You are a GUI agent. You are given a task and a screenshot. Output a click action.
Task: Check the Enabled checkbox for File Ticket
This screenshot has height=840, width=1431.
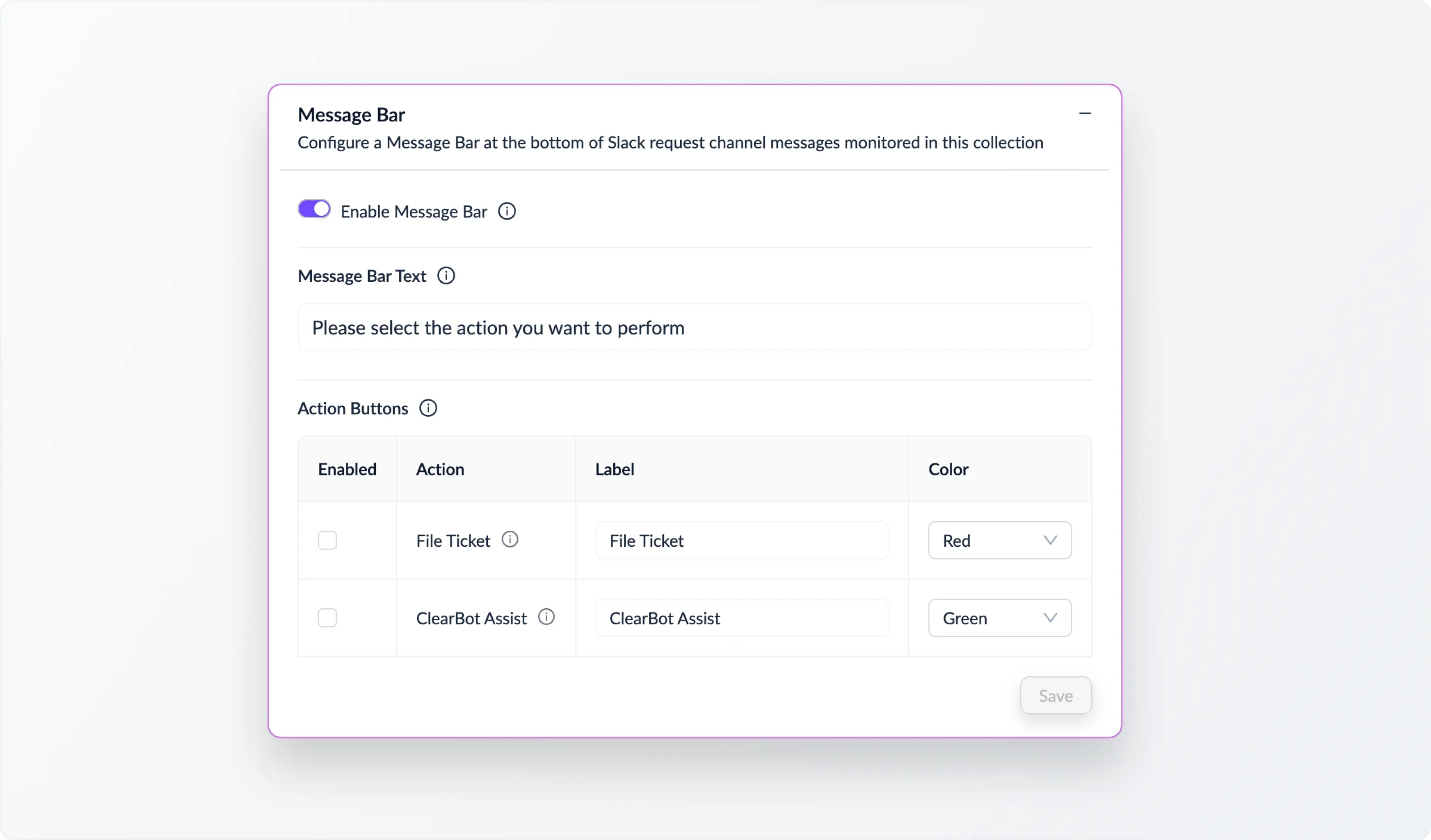point(327,540)
